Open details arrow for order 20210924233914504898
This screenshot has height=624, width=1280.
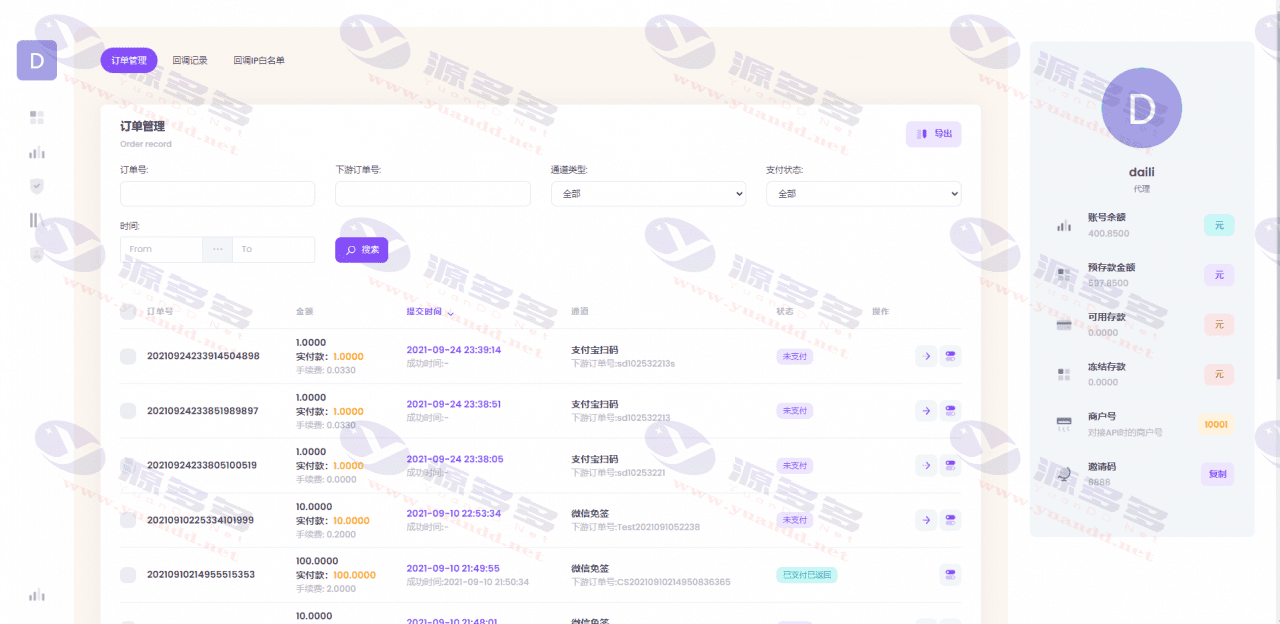click(926, 356)
